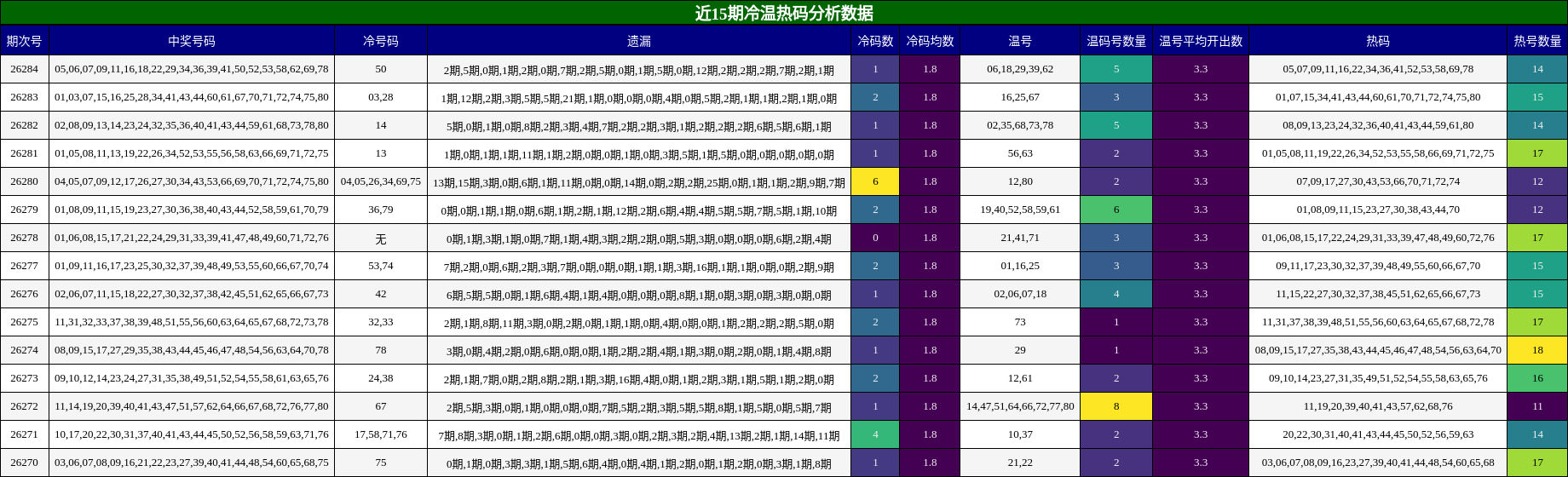Click cold numbers 03,28 in row 26283
This screenshot has height=477, width=1568.
coord(381,97)
